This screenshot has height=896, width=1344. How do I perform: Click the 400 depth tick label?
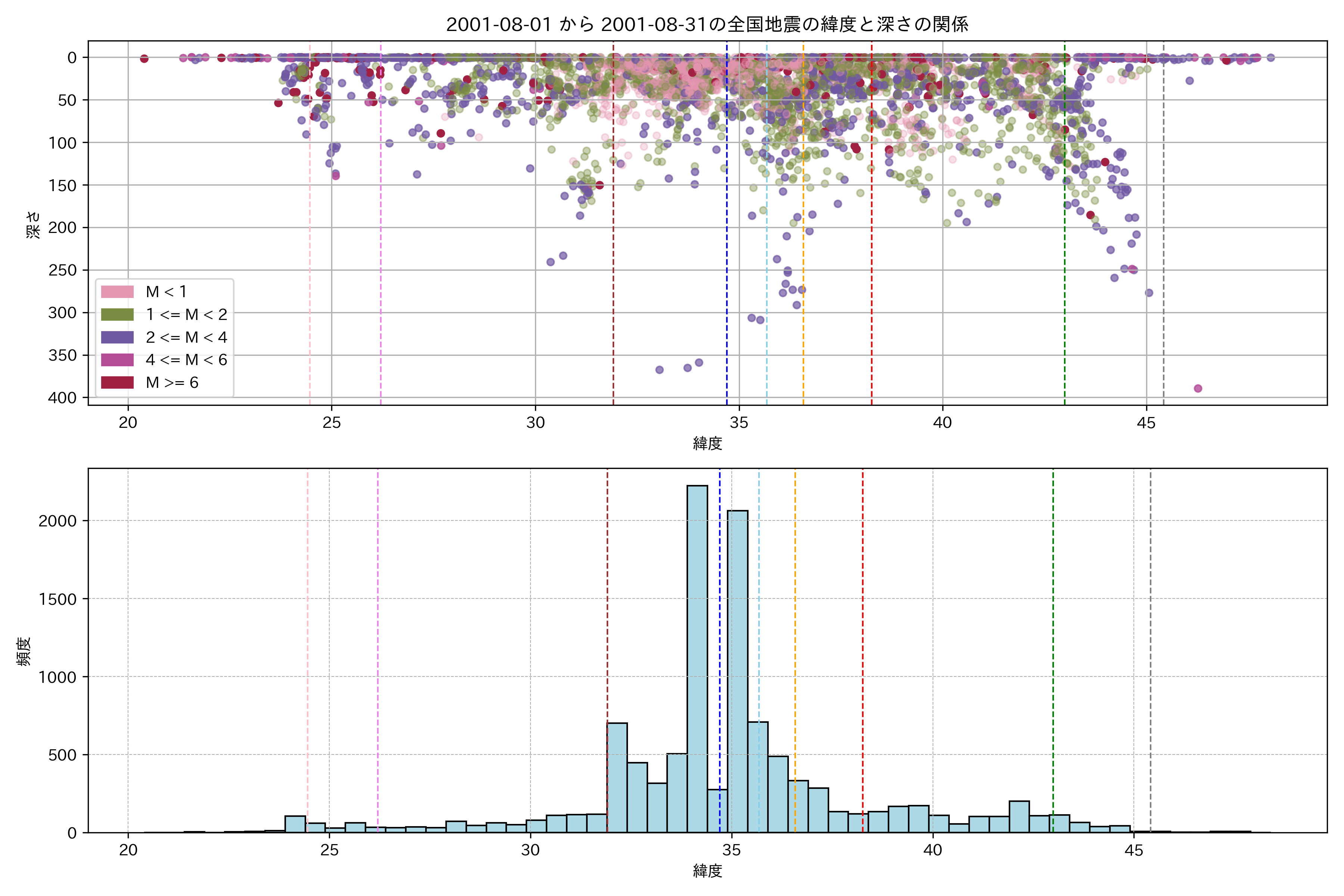coord(62,398)
